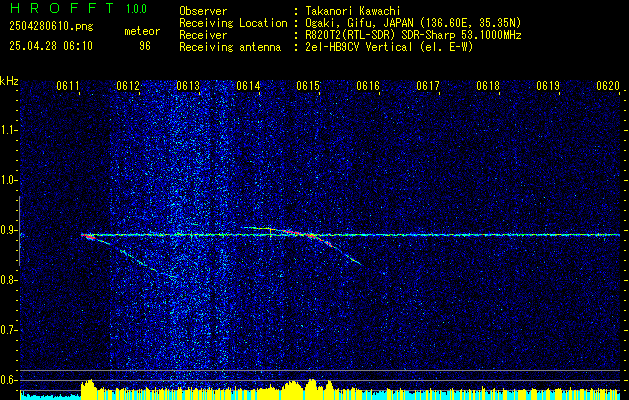This screenshot has width=629, height=400.
Task: Click red echo start at 0611
Action: pyautogui.click(x=88, y=237)
